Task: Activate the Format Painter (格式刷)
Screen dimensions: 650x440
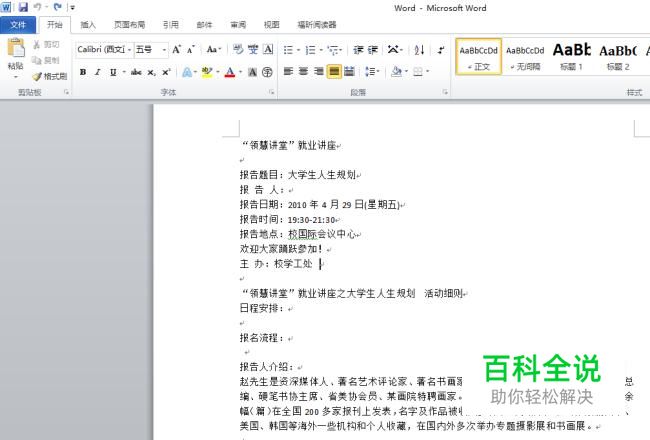Action: [50, 76]
